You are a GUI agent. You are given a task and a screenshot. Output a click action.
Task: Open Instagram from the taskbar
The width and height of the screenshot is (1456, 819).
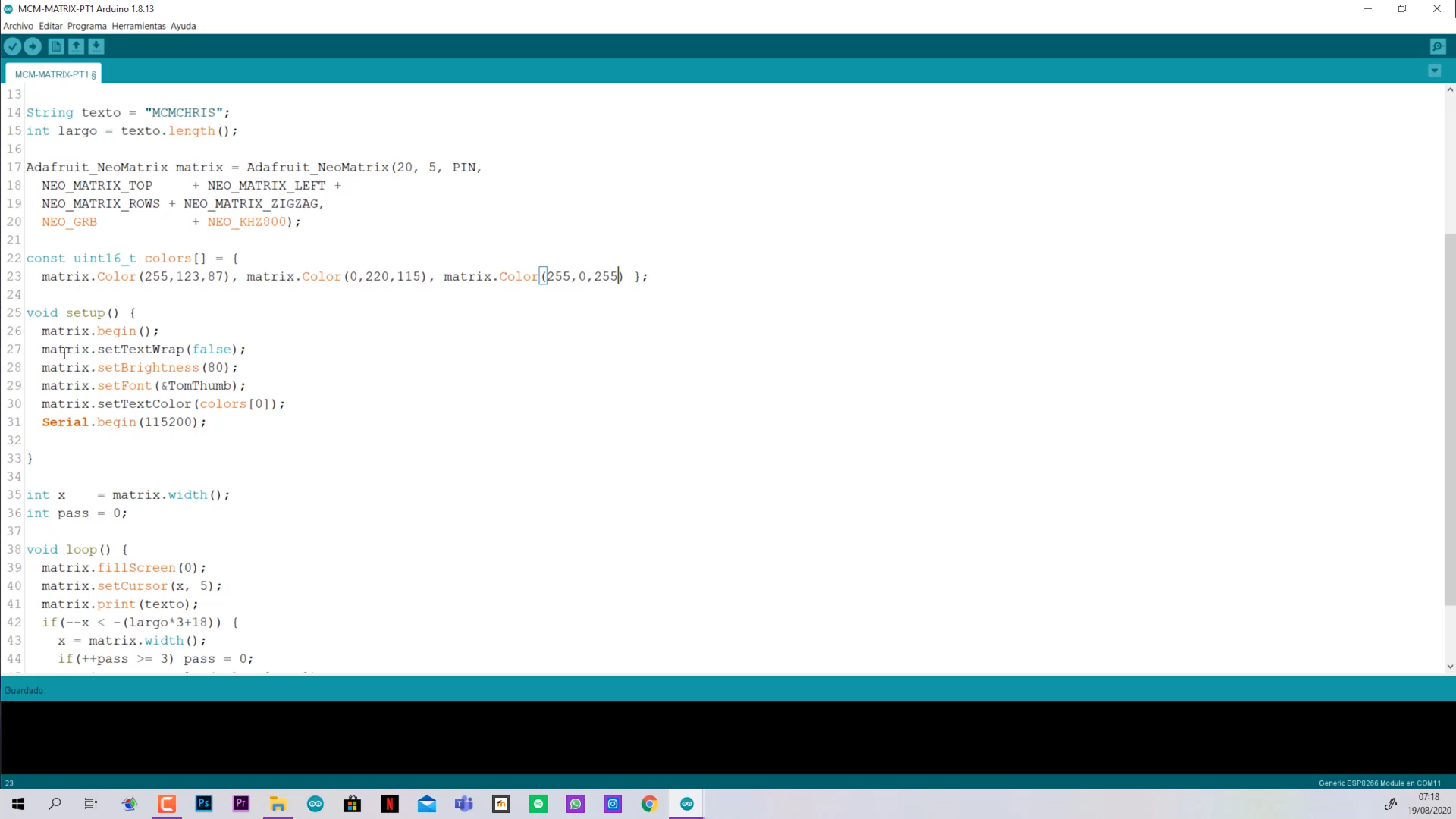pos(613,804)
